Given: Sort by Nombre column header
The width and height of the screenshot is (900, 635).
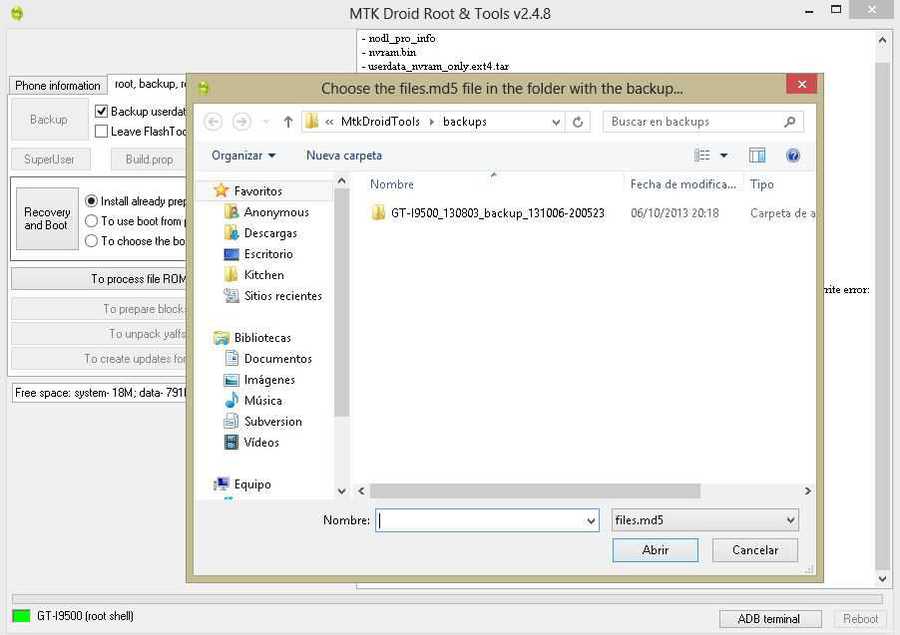Looking at the screenshot, I should [392, 184].
